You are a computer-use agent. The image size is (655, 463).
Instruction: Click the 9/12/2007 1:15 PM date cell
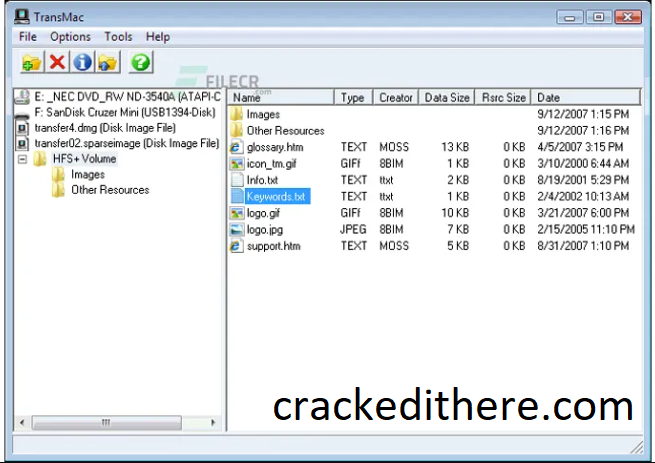(583, 114)
